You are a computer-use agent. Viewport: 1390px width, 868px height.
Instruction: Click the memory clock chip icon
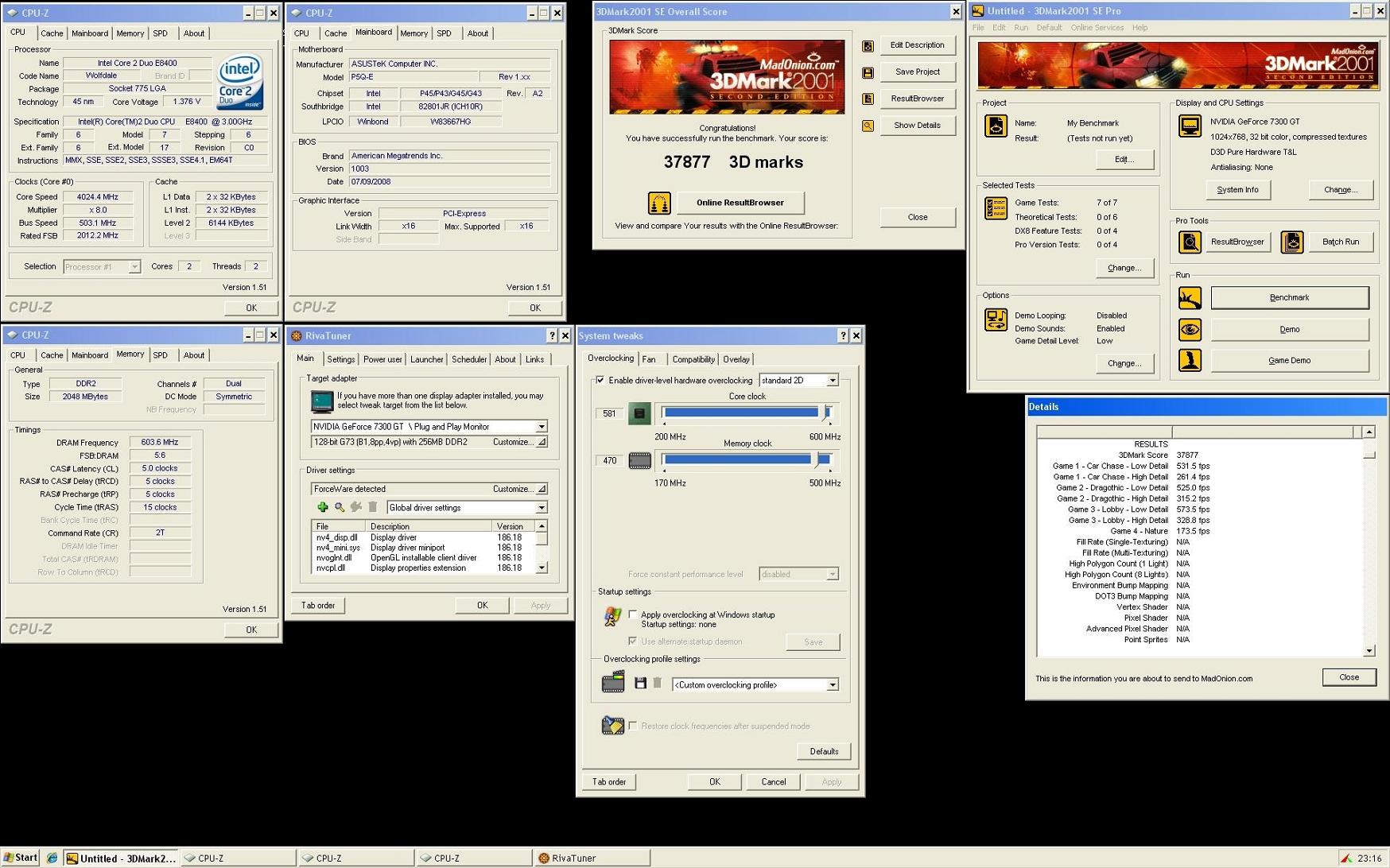(x=639, y=460)
